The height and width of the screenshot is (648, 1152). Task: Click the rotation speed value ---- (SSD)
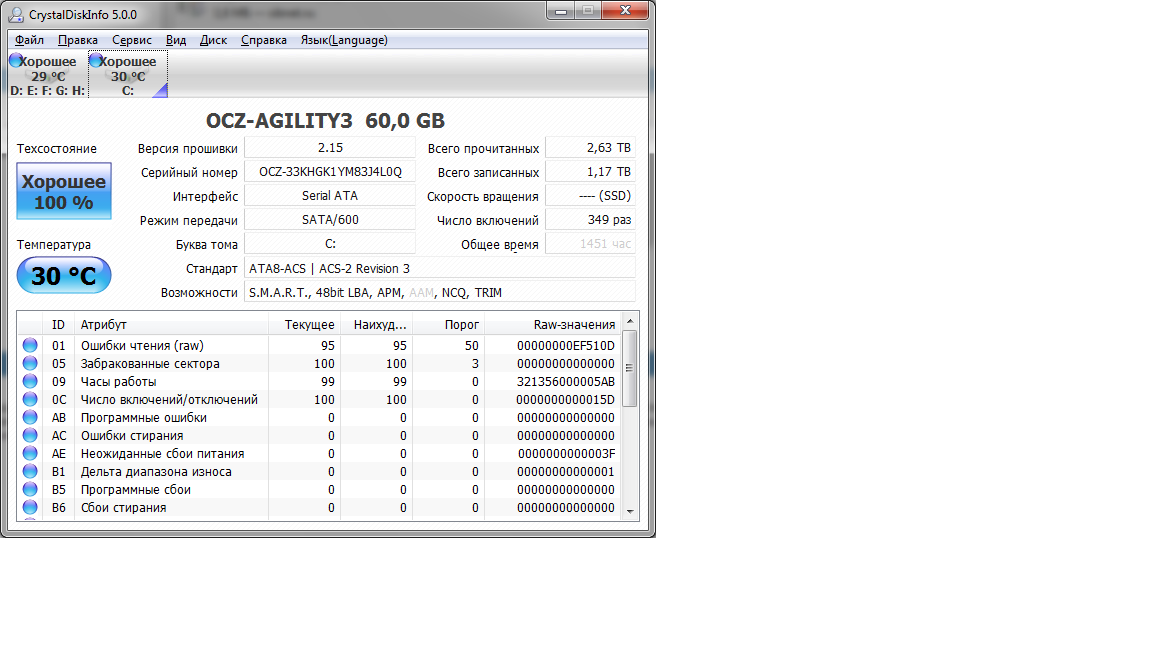tap(591, 195)
